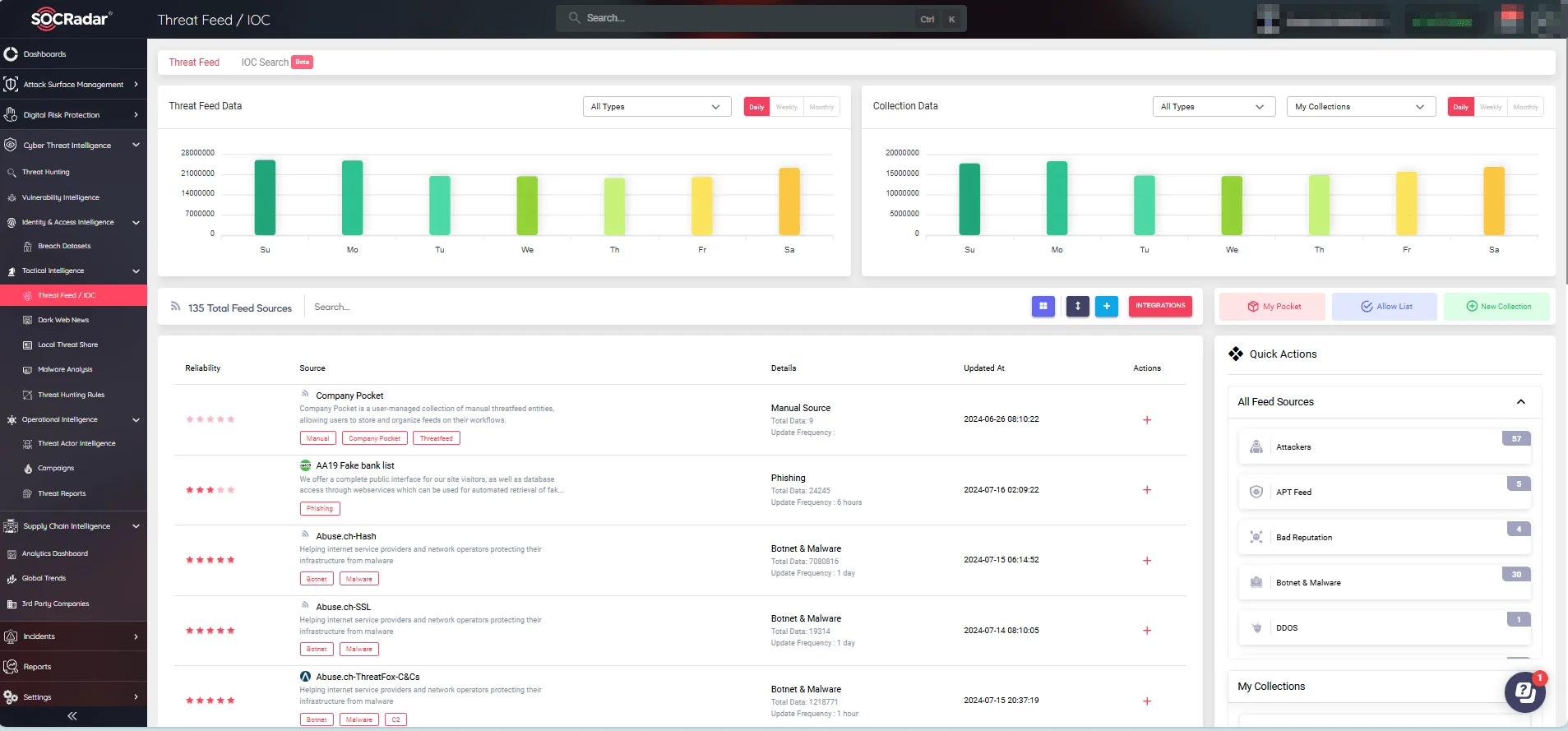Image resolution: width=1568 pixels, height=731 pixels.
Task: Open Breach Datasets page
Action: pos(64,246)
